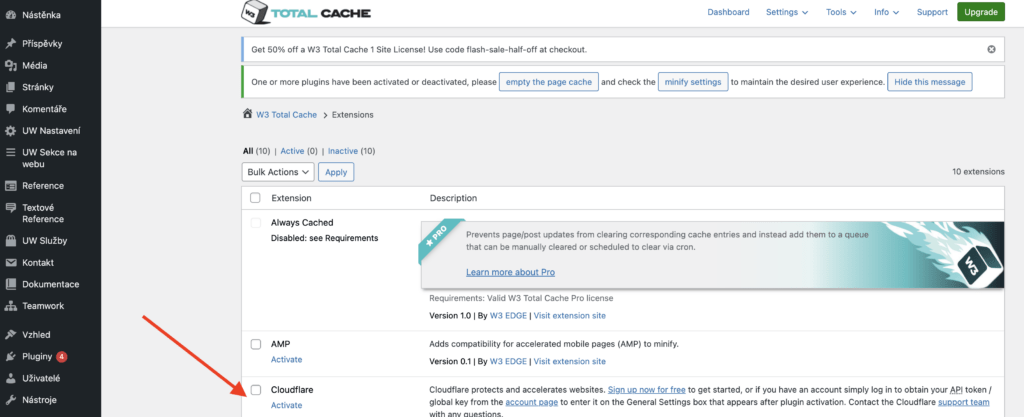Filter by Inactive extensions
This screenshot has height=417, width=1024.
[x=344, y=151]
